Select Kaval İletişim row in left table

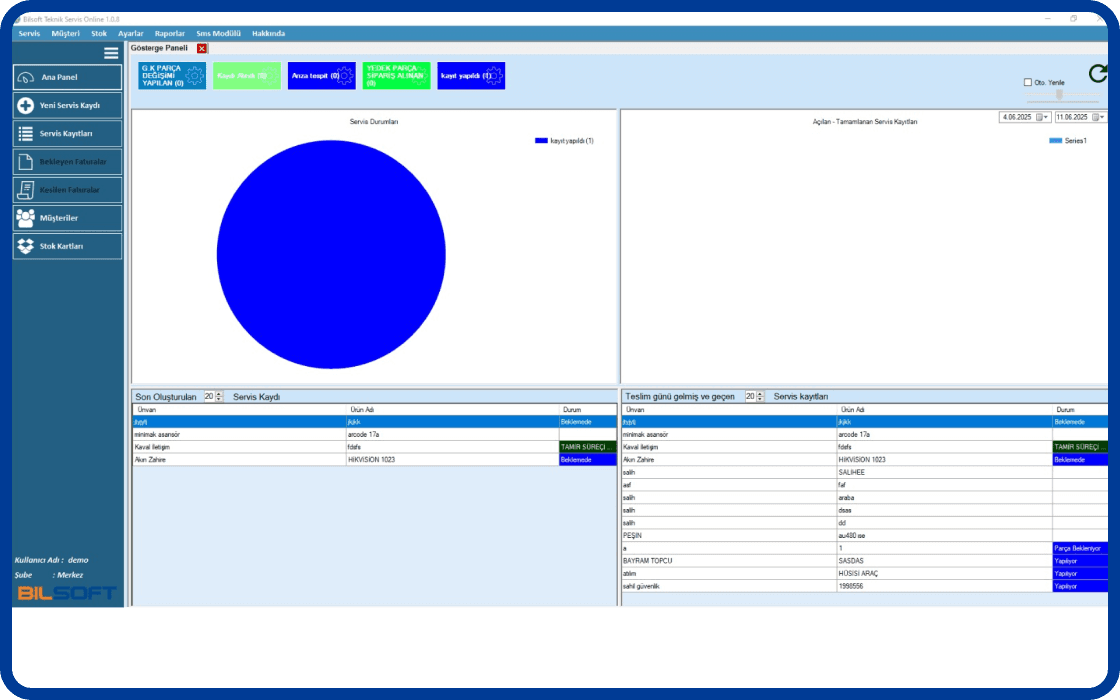click(x=374, y=447)
